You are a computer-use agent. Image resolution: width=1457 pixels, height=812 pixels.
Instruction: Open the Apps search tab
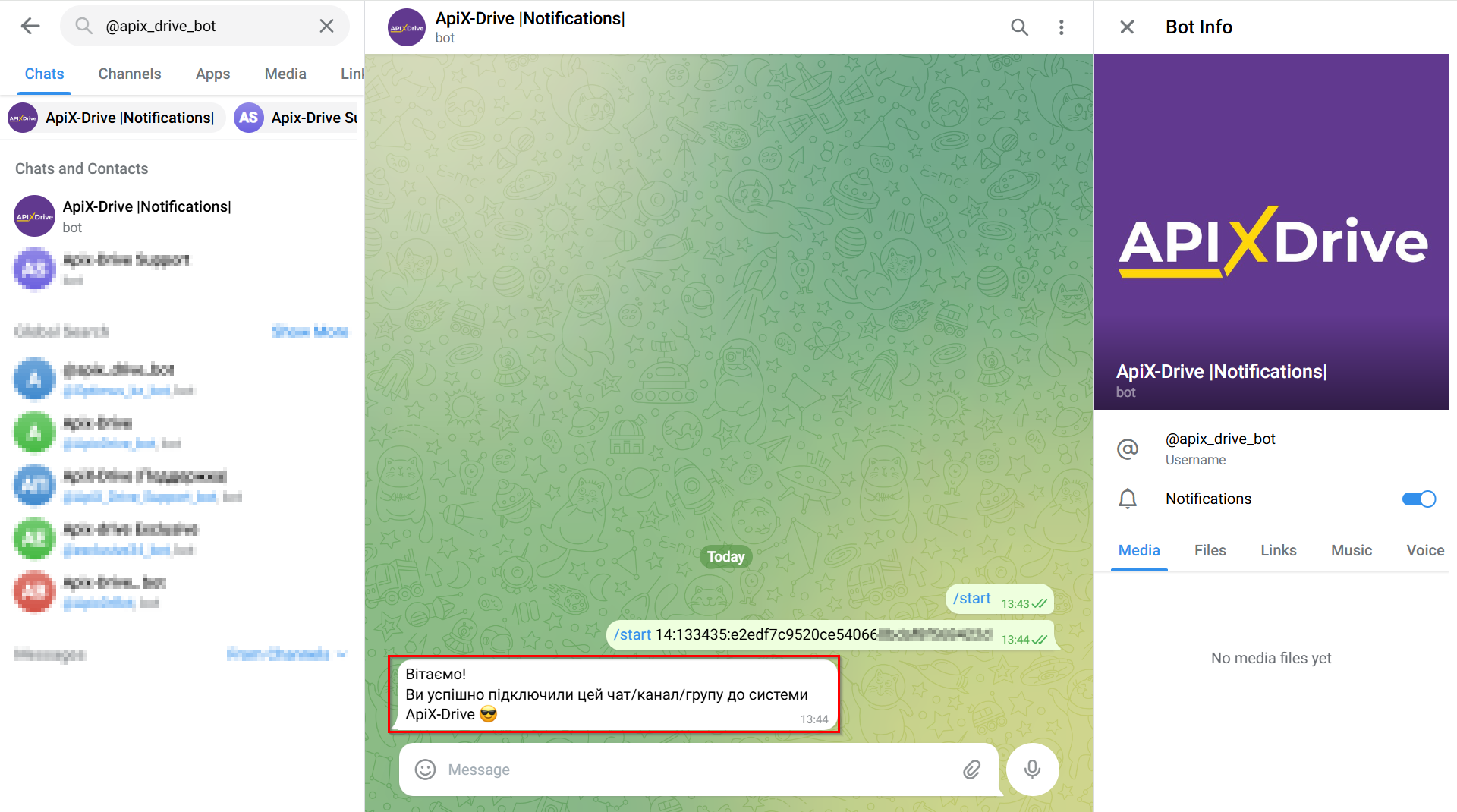pyautogui.click(x=212, y=74)
